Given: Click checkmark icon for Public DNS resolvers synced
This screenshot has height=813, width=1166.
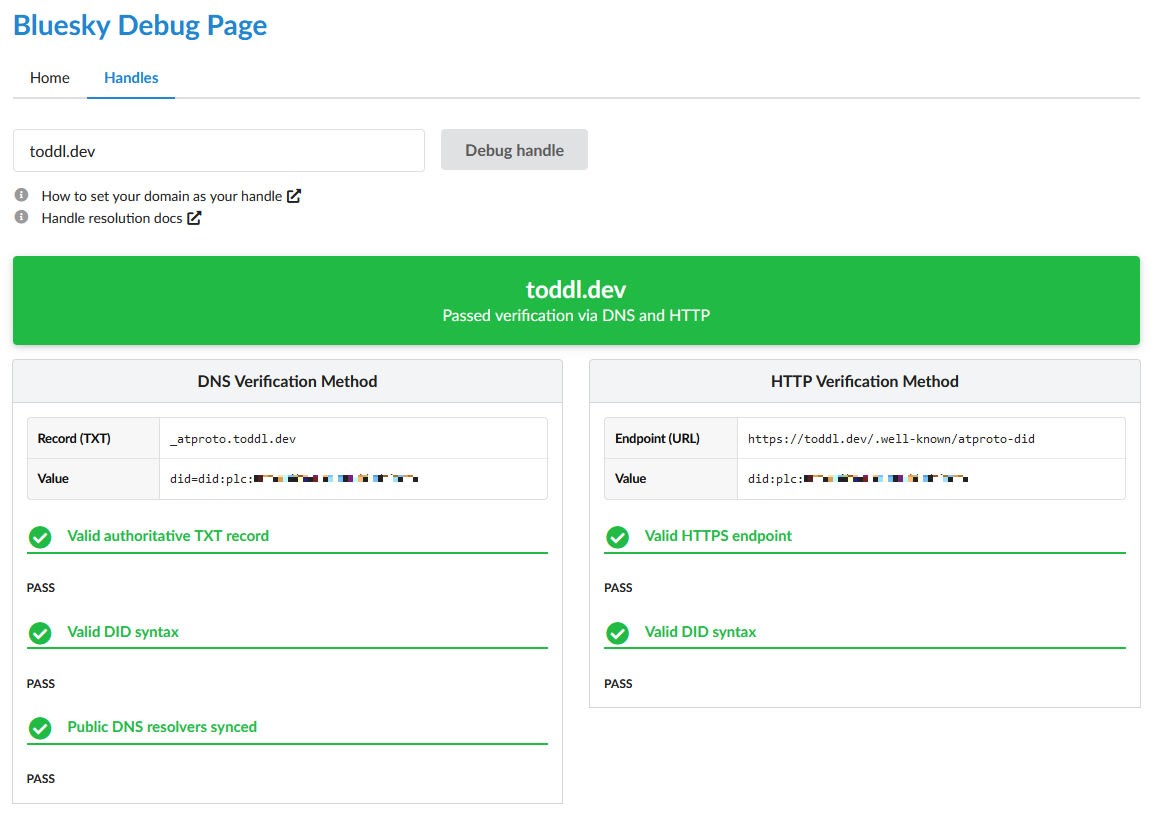Looking at the screenshot, I should 40,728.
